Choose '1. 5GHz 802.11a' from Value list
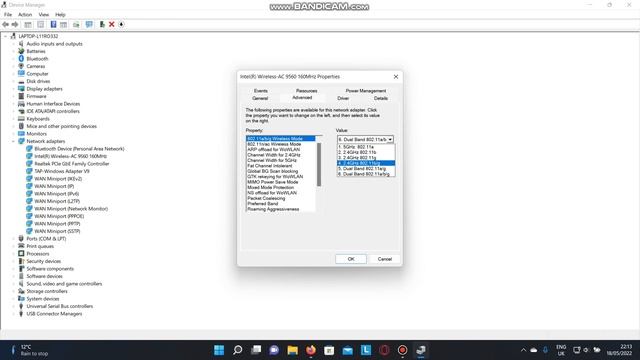 point(366,147)
